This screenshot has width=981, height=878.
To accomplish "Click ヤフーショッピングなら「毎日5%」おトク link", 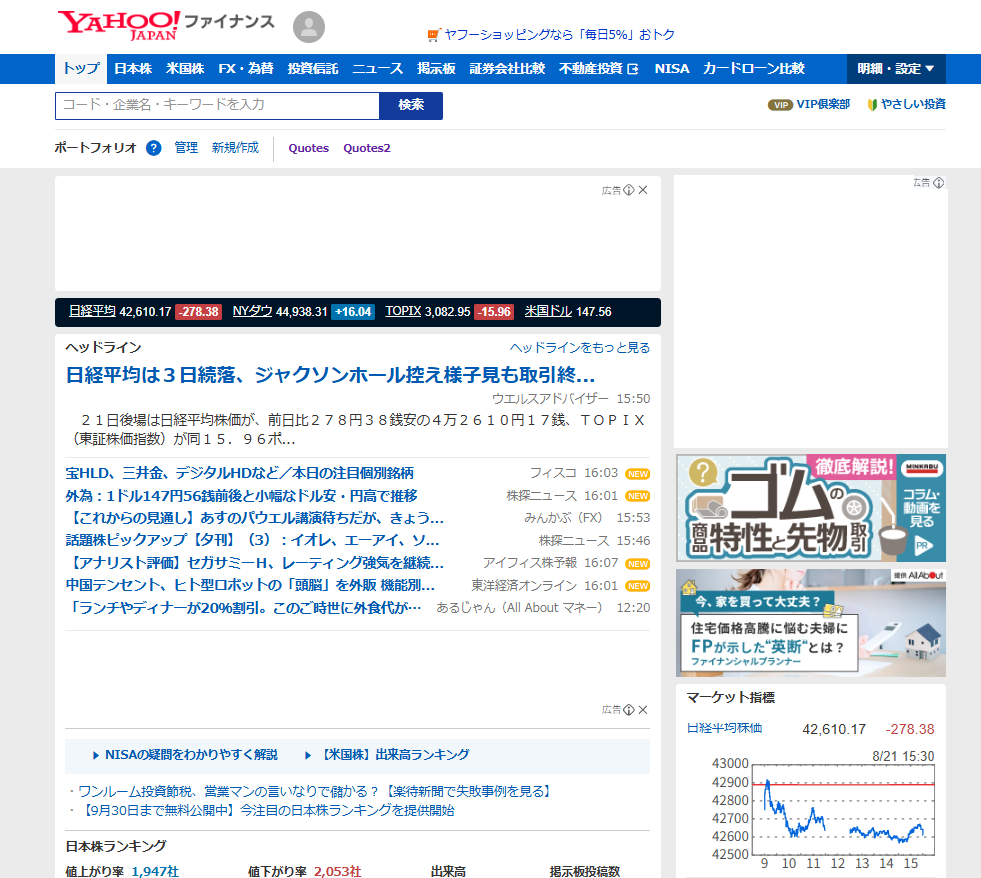I will (x=559, y=35).
